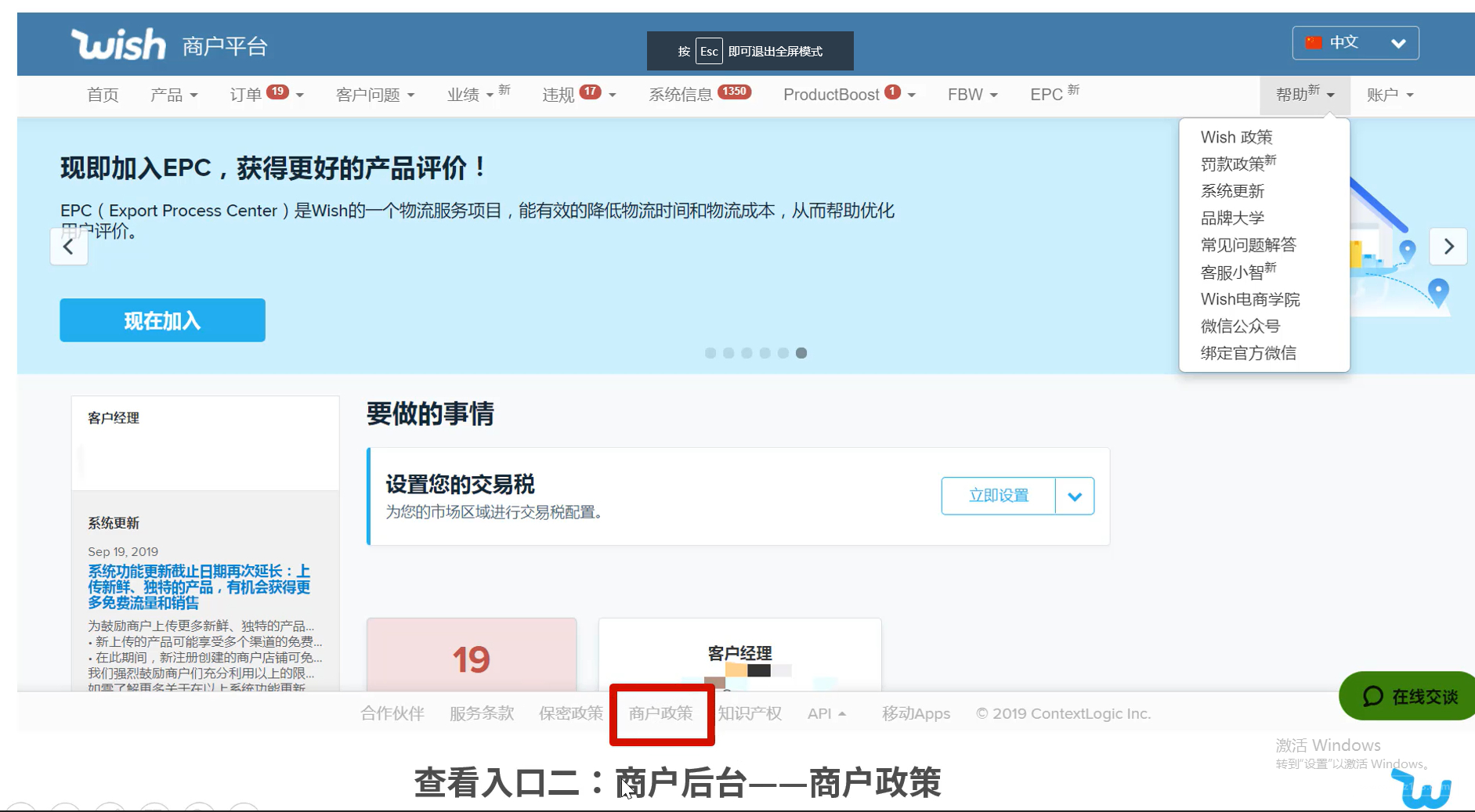Image resolution: width=1475 pixels, height=812 pixels.
Task: Open 系统信息 with 1350 notifications
Action: (700, 94)
